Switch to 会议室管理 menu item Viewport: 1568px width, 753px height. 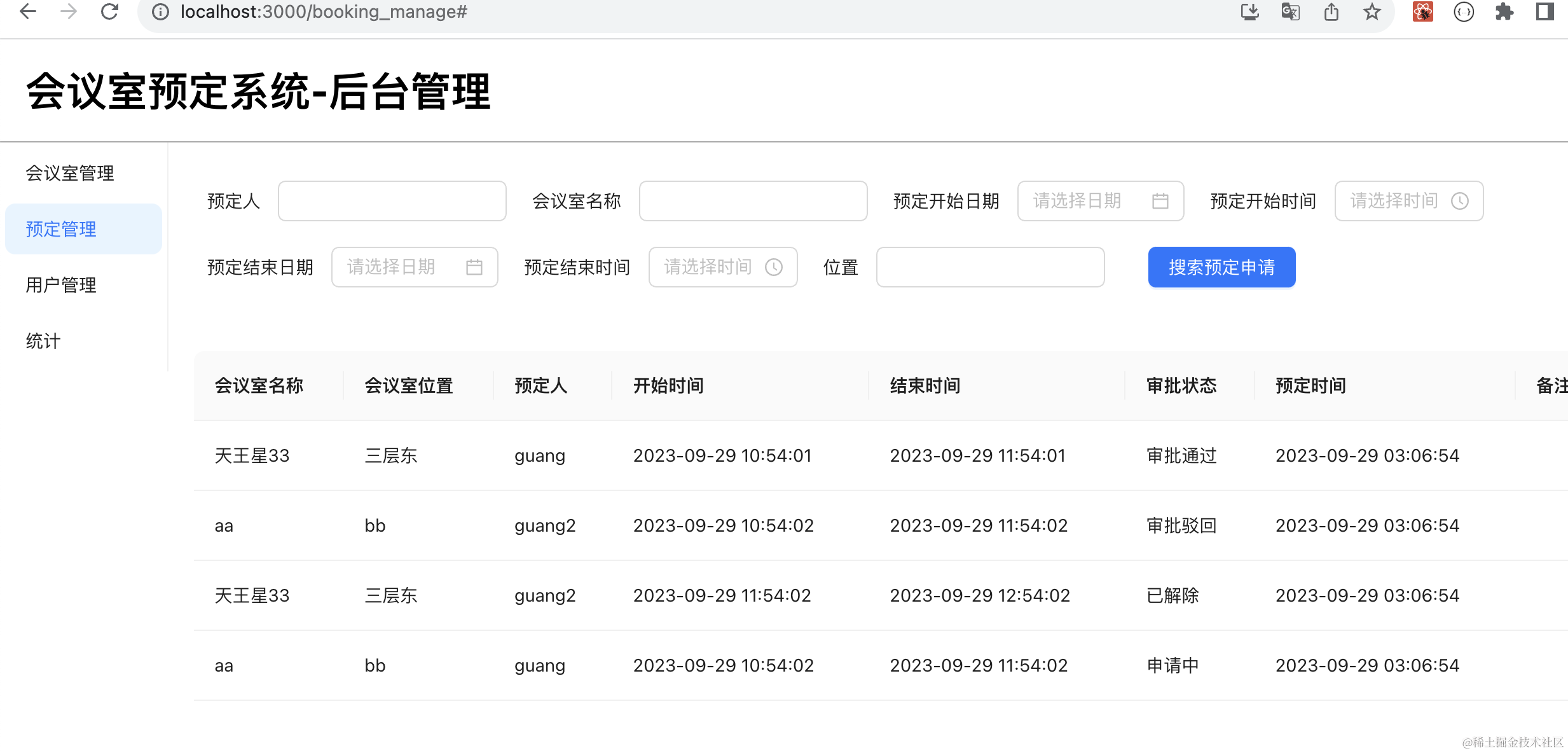click(x=70, y=173)
